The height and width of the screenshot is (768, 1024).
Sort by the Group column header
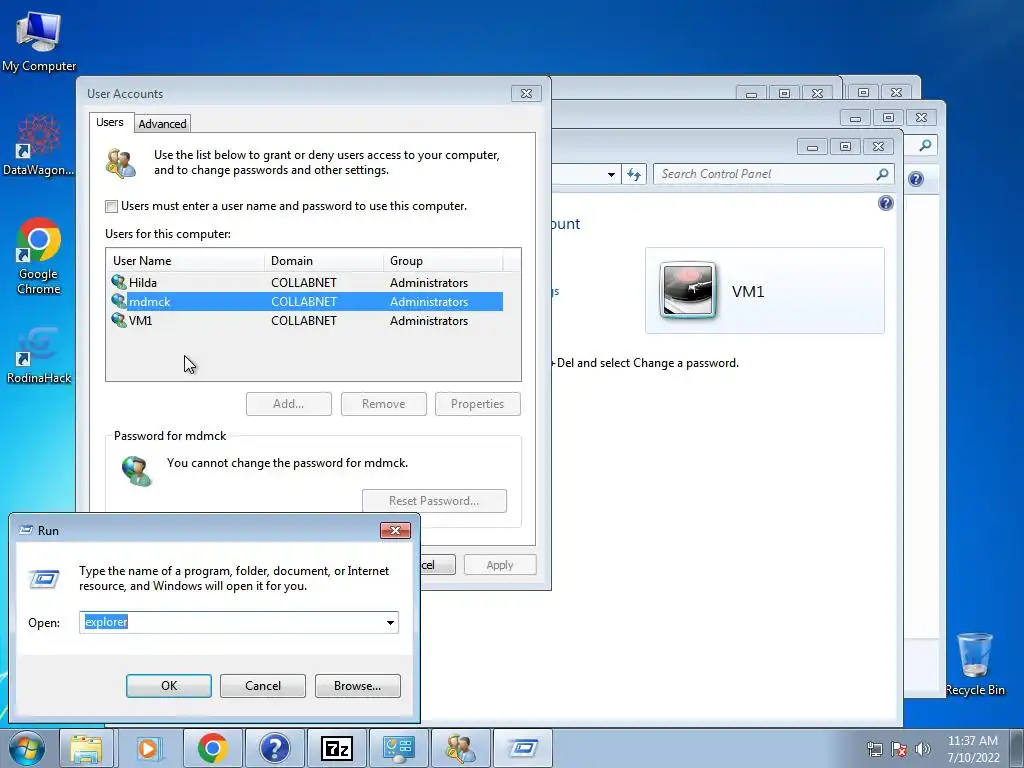[x=443, y=261]
